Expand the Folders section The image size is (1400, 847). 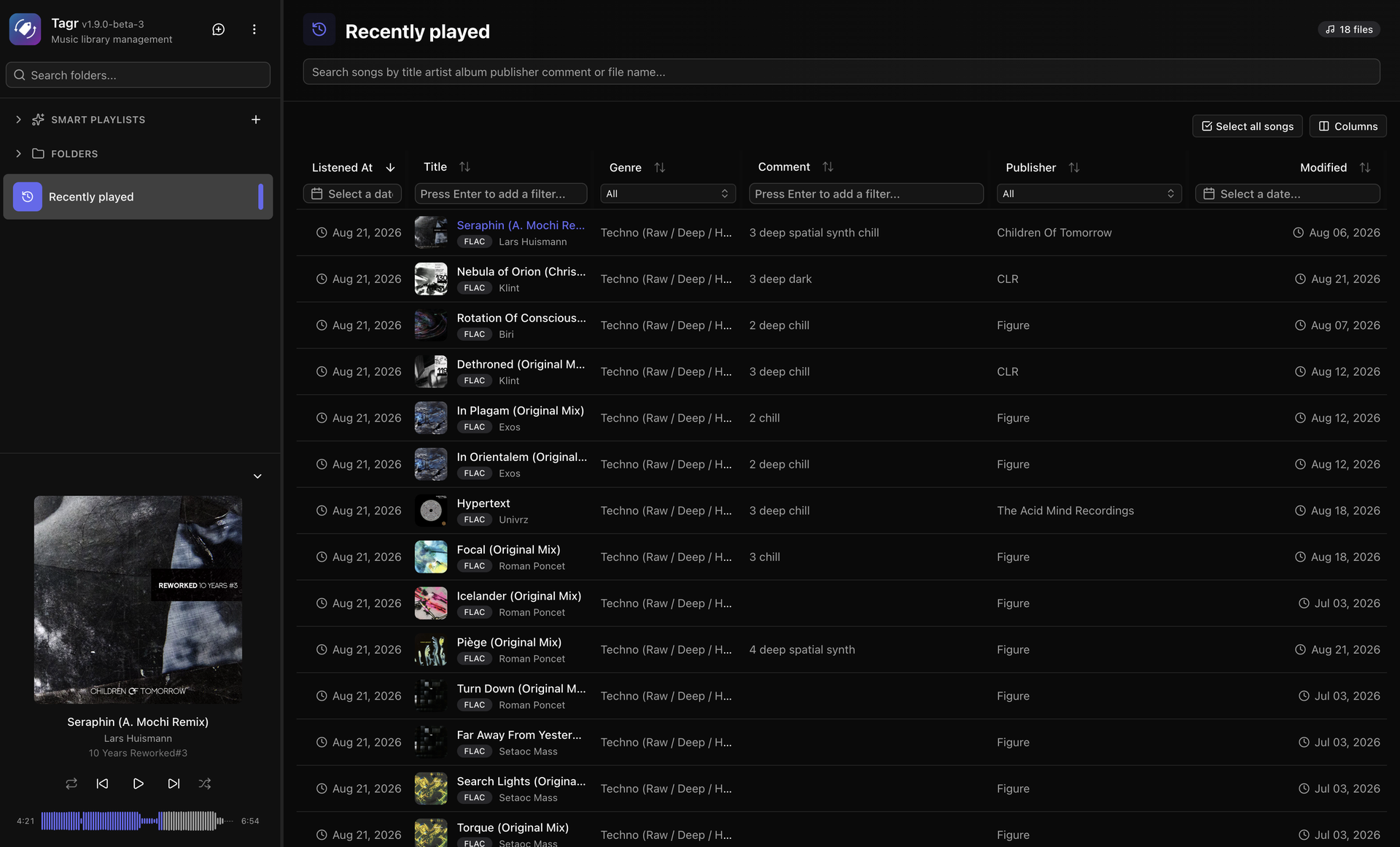(x=18, y=154)
